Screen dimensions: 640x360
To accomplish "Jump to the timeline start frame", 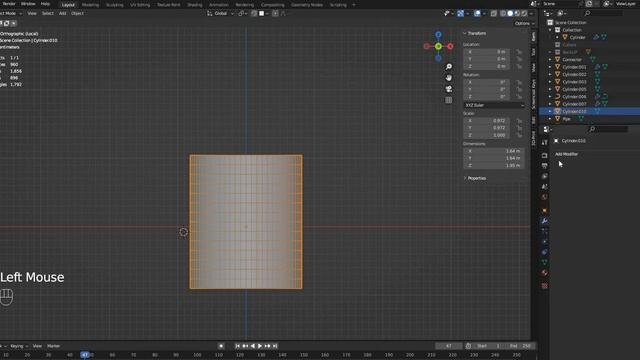I will (238, 346).
